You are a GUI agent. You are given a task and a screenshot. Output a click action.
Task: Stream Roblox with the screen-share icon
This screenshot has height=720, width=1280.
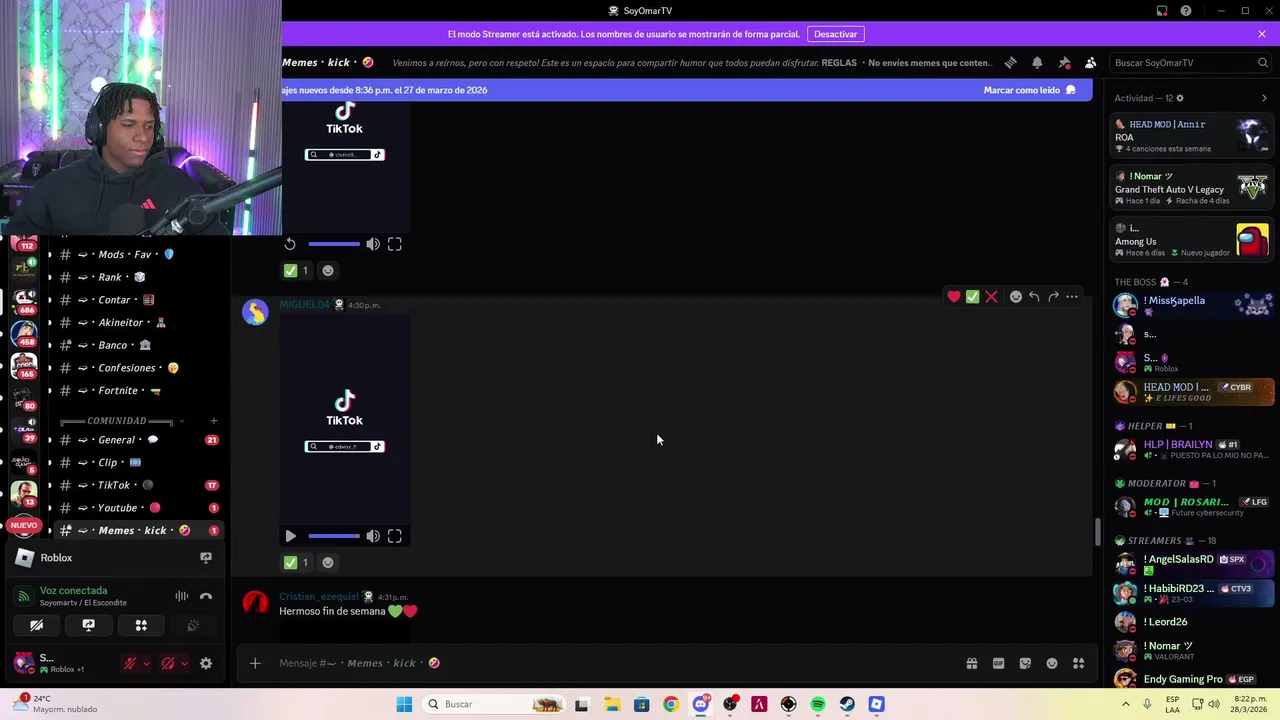[x=206, y=558]
